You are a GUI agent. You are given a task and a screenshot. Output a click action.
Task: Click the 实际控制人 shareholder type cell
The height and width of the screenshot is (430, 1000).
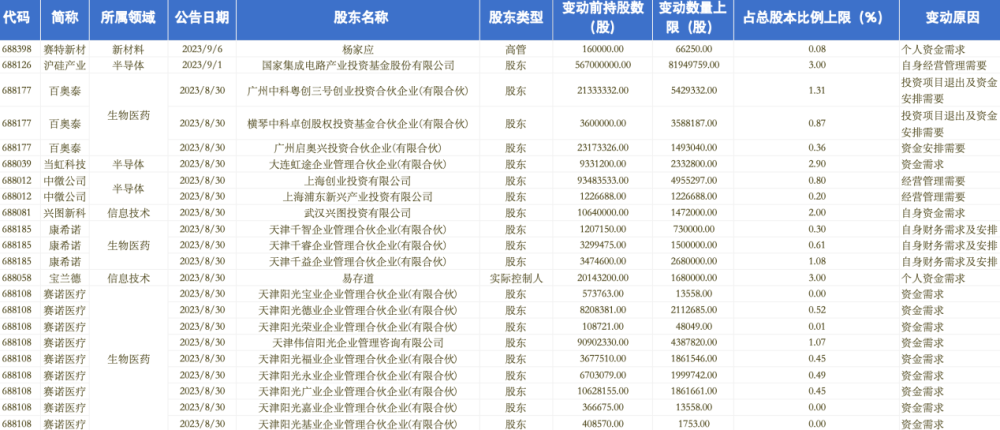[x=515, y=278]
